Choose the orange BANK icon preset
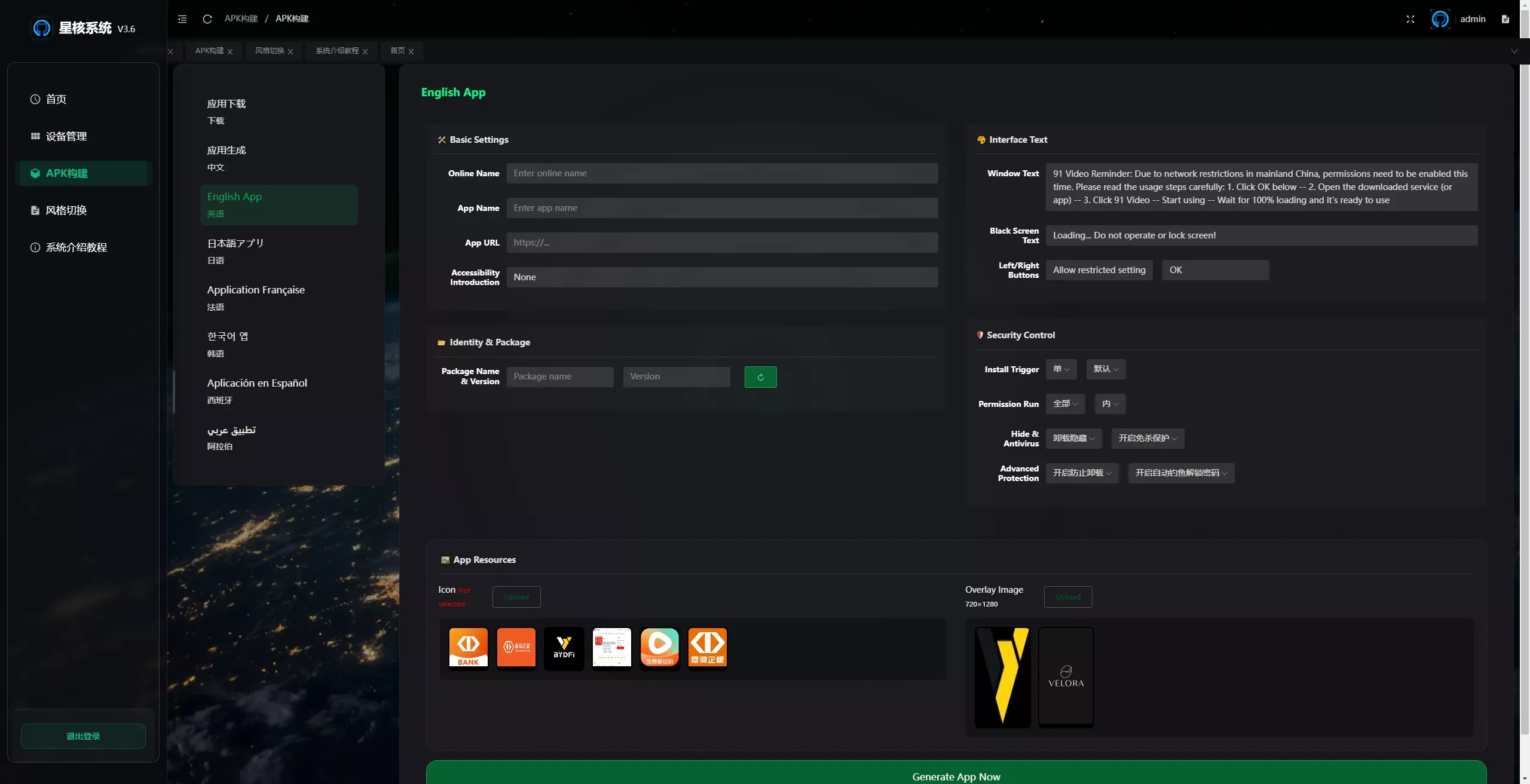This screenshot has width=1530, height=784. click(x=468, y=648)
